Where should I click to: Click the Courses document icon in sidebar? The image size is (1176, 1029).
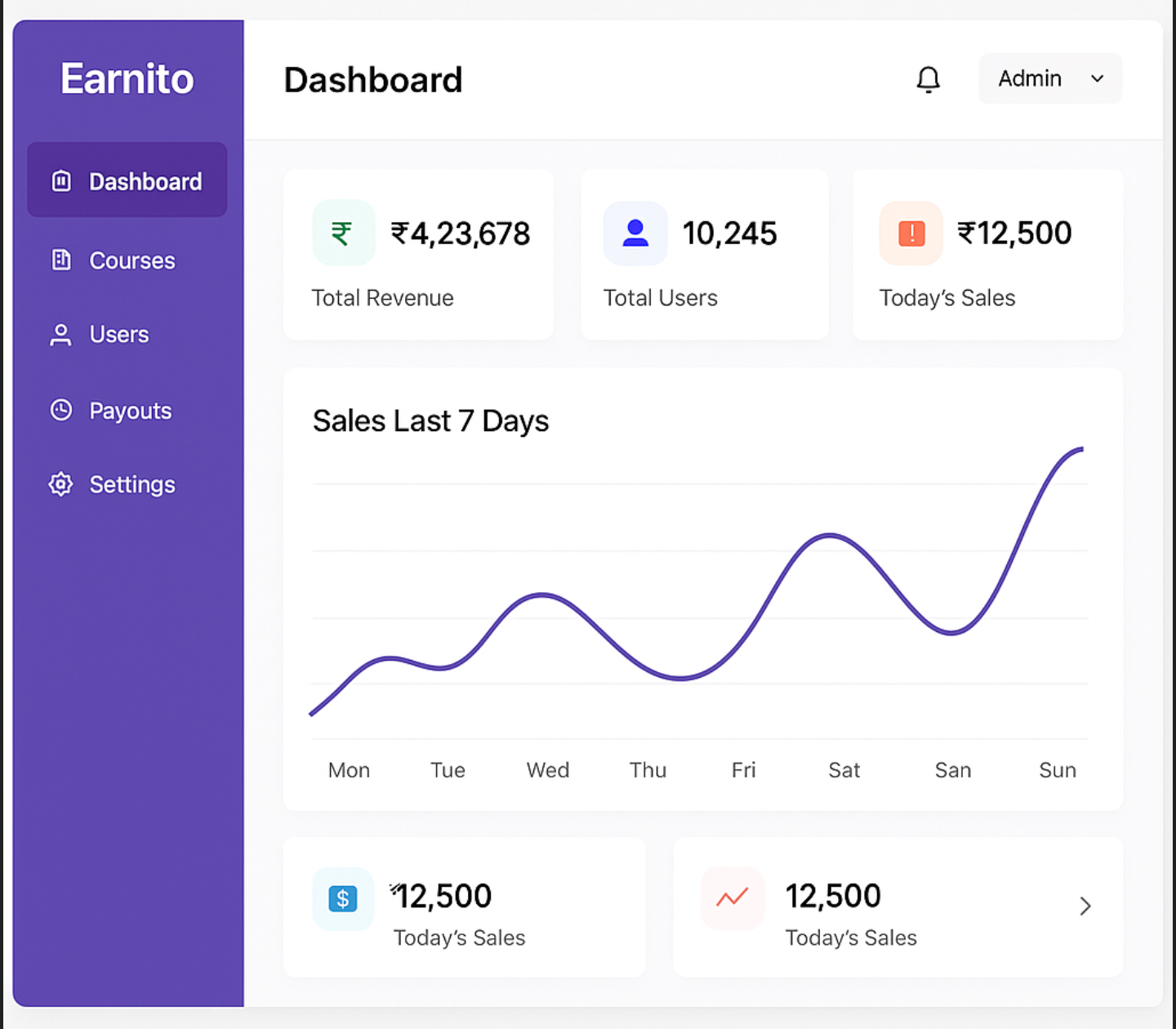coord(61,260)
